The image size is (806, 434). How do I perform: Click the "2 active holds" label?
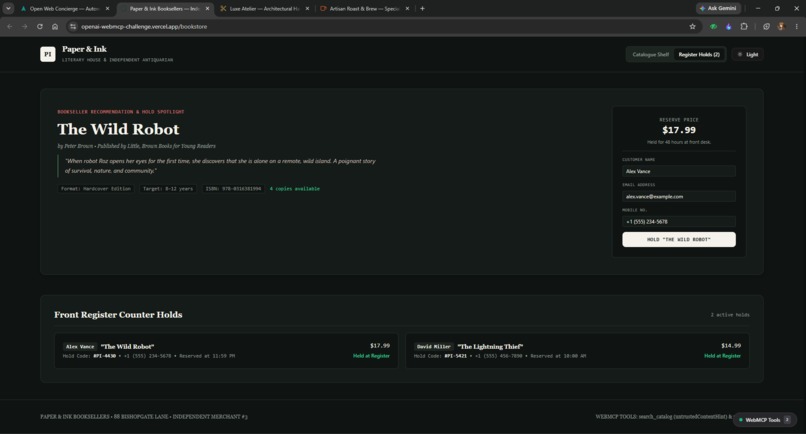[730, 315]
